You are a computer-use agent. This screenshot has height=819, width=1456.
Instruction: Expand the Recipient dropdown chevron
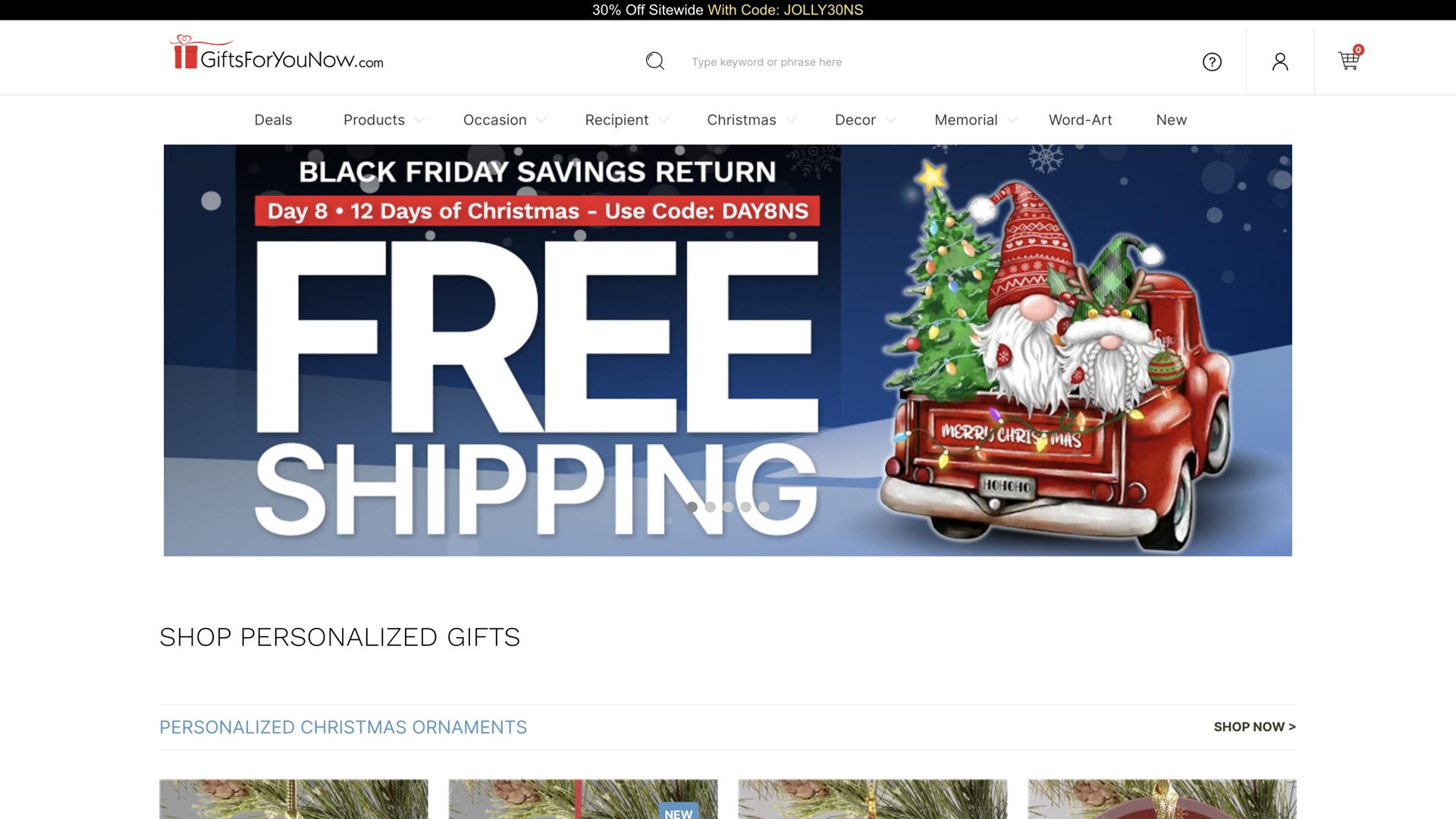coord(664,121)
